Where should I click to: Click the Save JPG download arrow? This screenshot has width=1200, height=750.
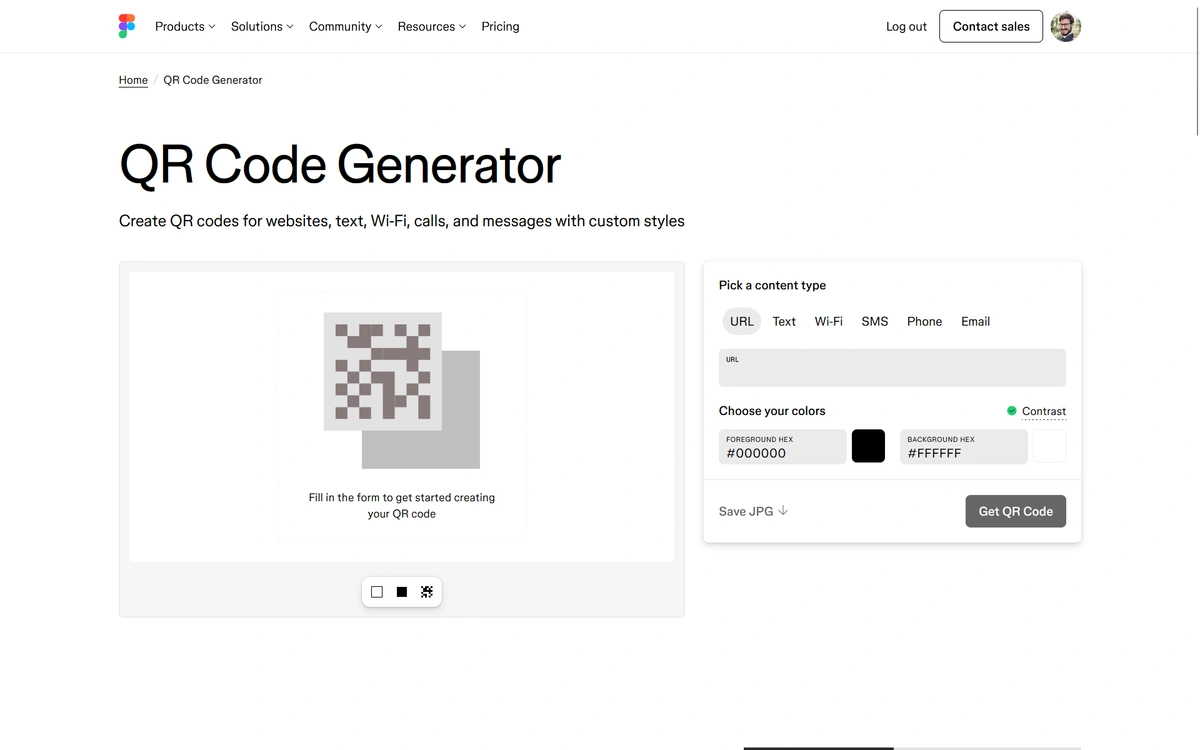tap(783, 510)
